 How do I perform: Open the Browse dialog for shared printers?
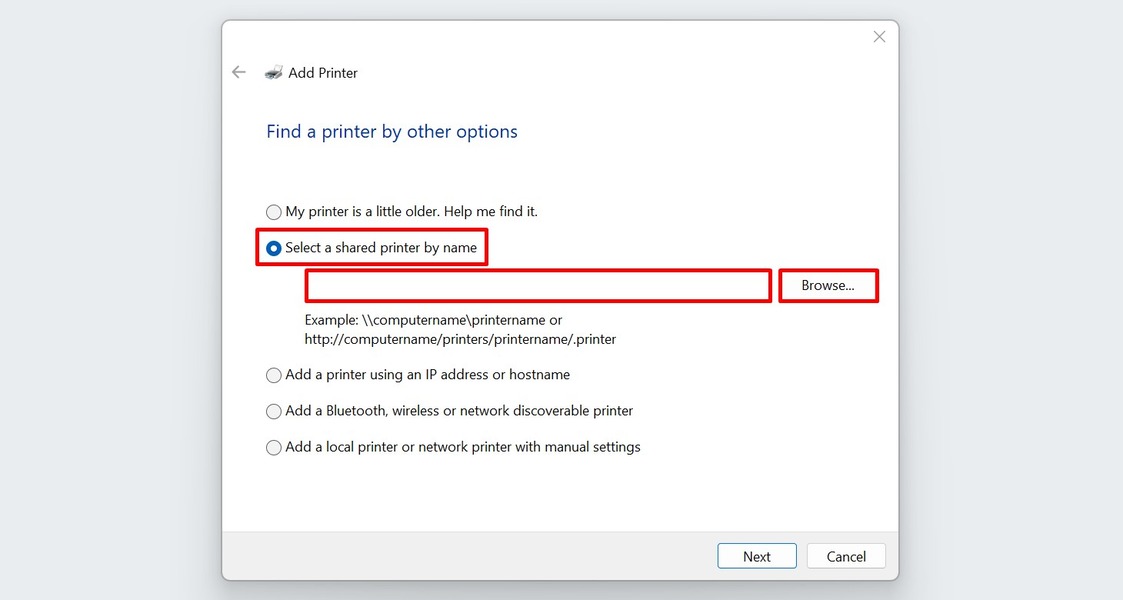click(x=828, y=285)
